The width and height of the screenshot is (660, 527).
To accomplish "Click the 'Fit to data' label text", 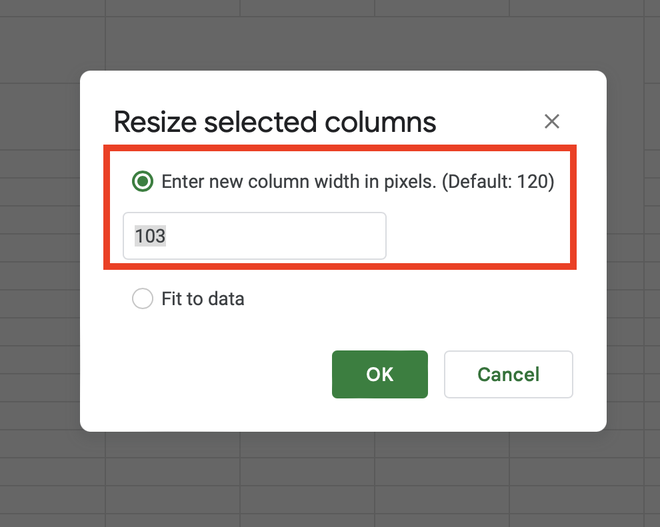I will click(x=203, y=298).
